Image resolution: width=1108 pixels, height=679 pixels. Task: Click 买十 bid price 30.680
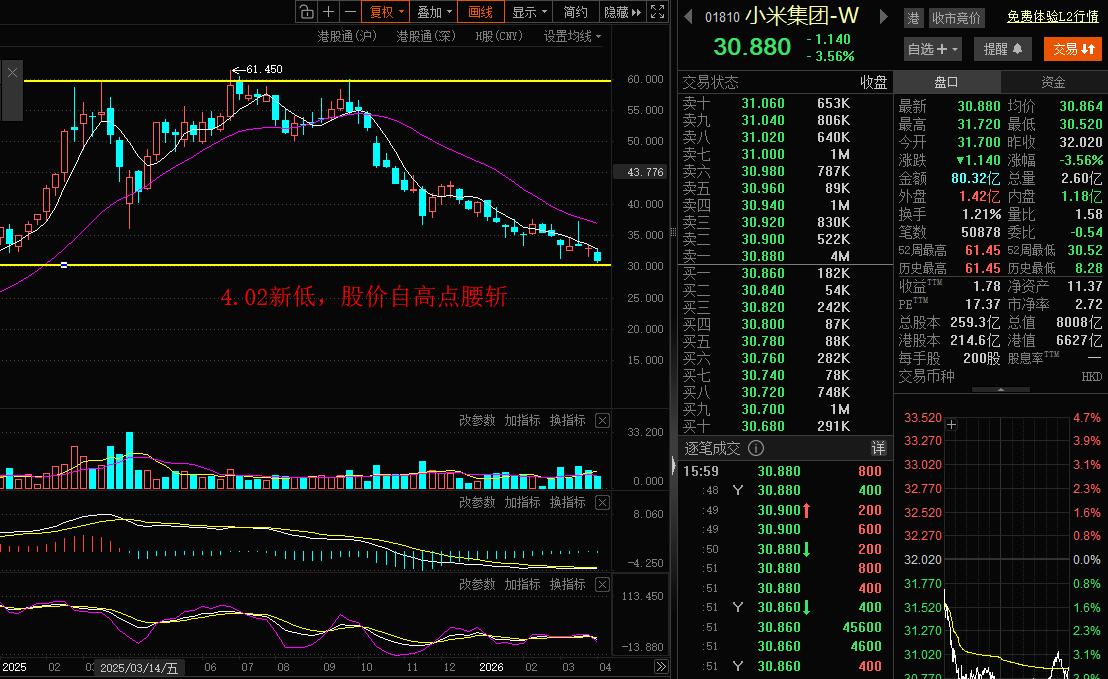(x=762, y=426)
